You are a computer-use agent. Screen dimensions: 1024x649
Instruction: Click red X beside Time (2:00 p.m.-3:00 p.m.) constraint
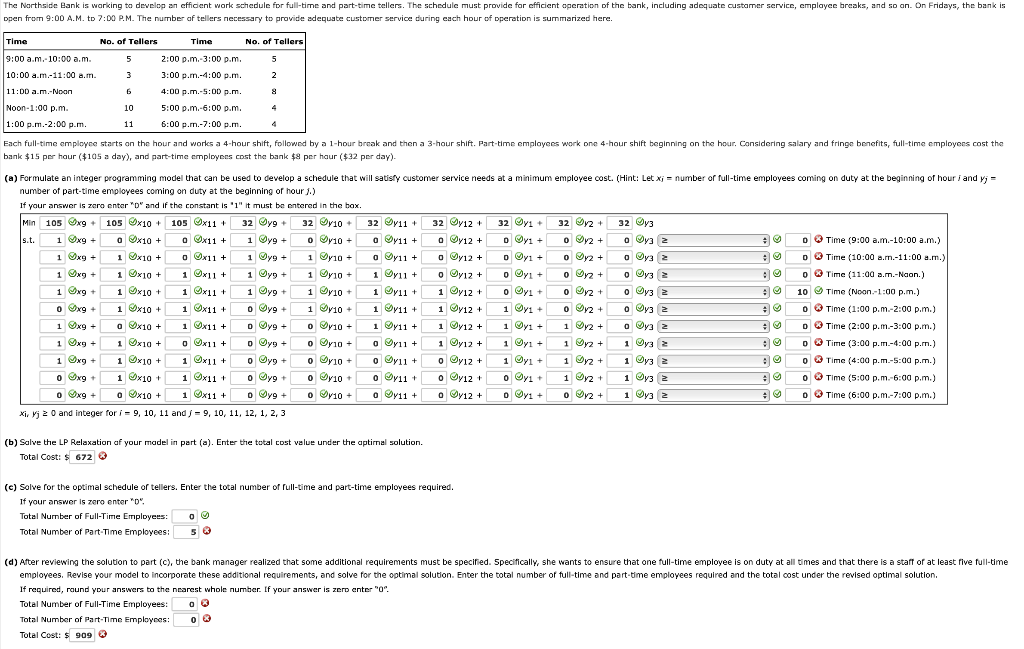coord(818,326)
